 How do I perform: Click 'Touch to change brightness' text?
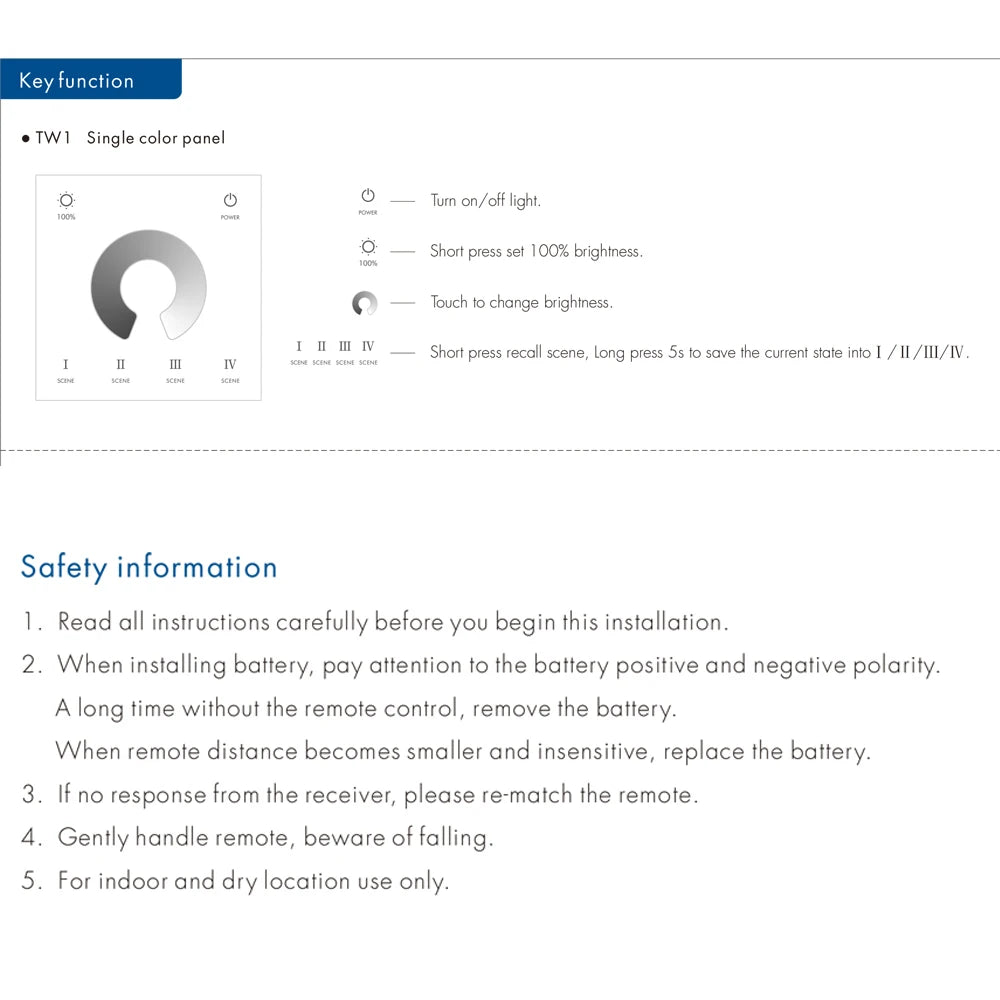522,302
